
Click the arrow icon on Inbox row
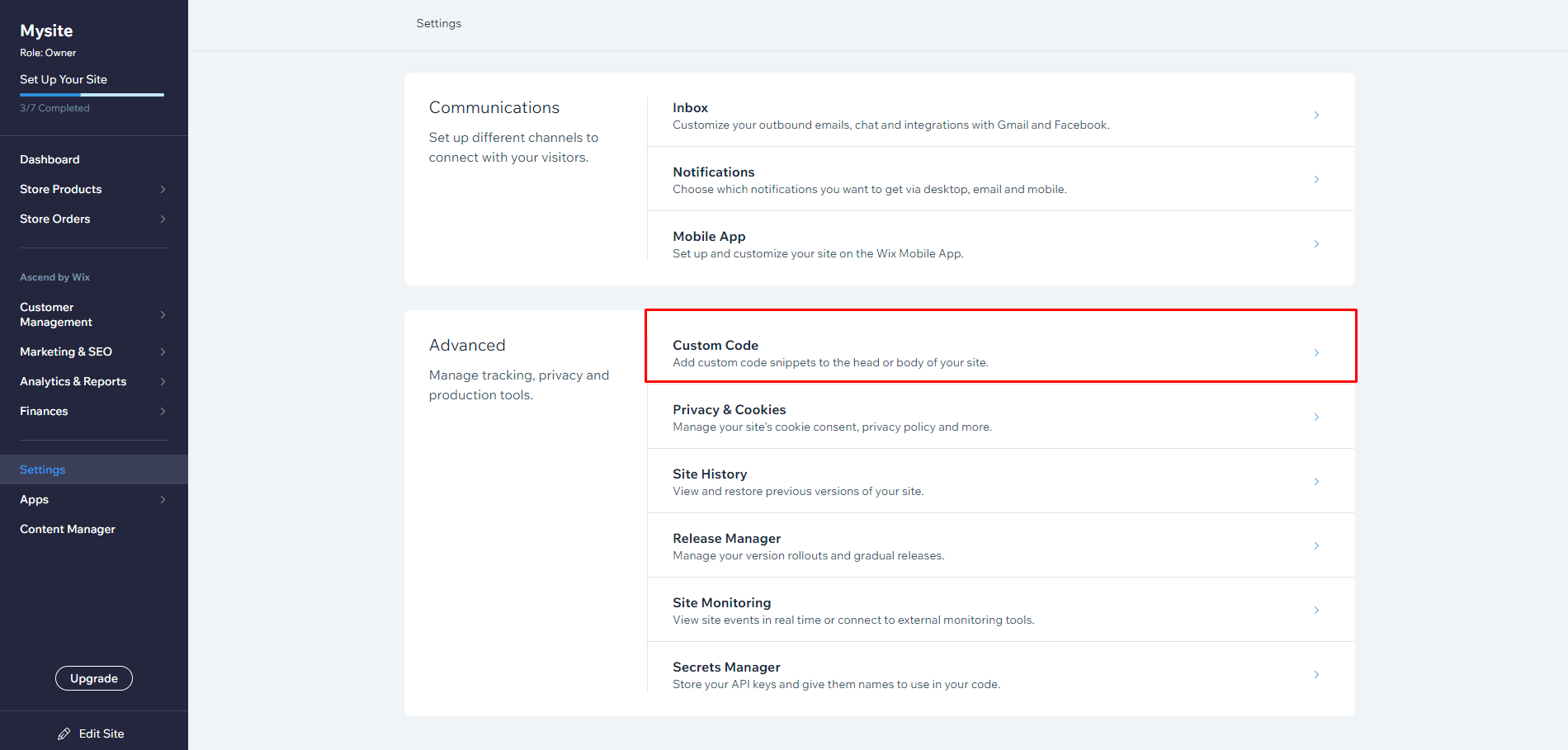pos(1316,116)
